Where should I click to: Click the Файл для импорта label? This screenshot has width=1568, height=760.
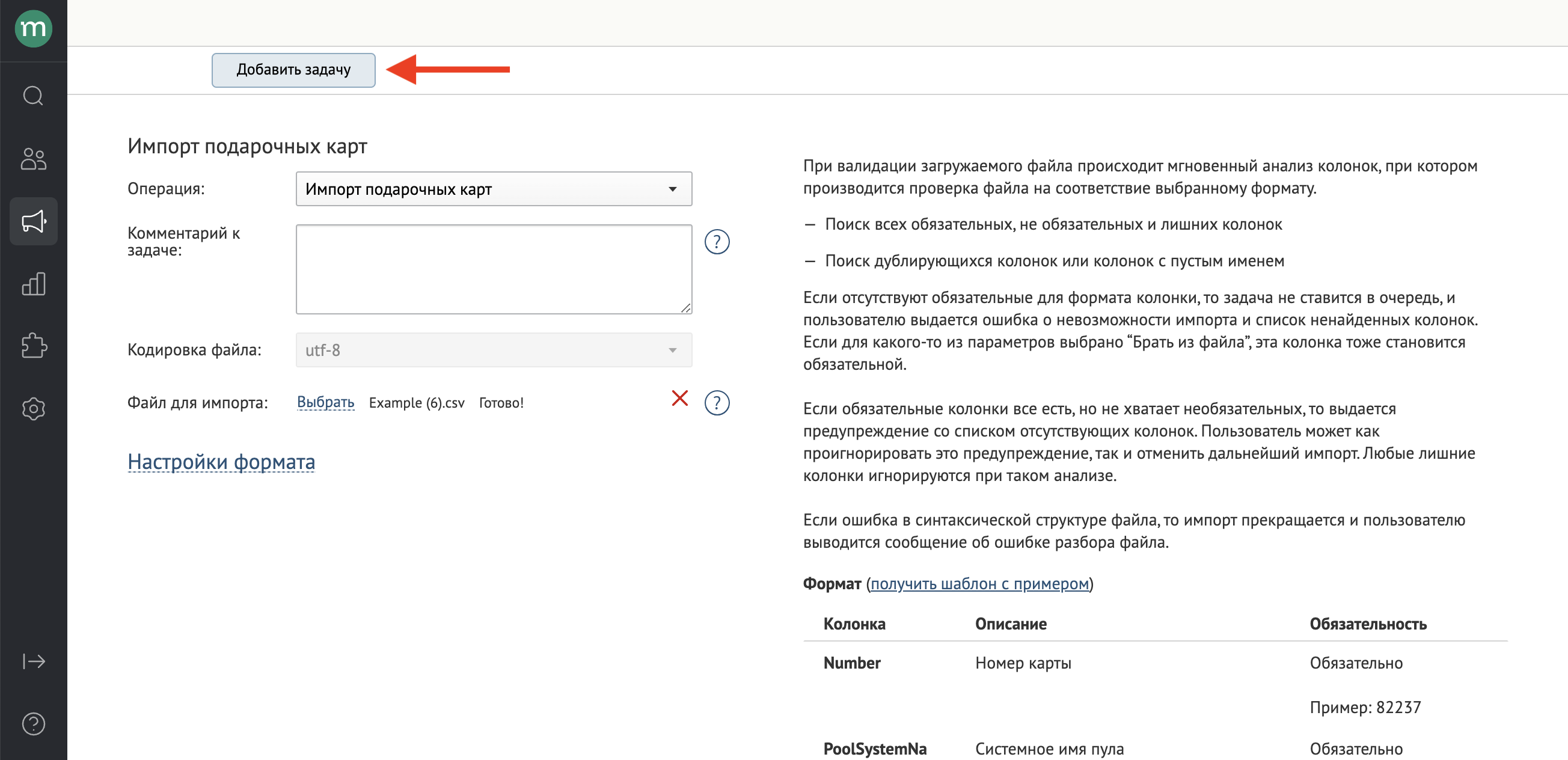(x=197, y=402)
